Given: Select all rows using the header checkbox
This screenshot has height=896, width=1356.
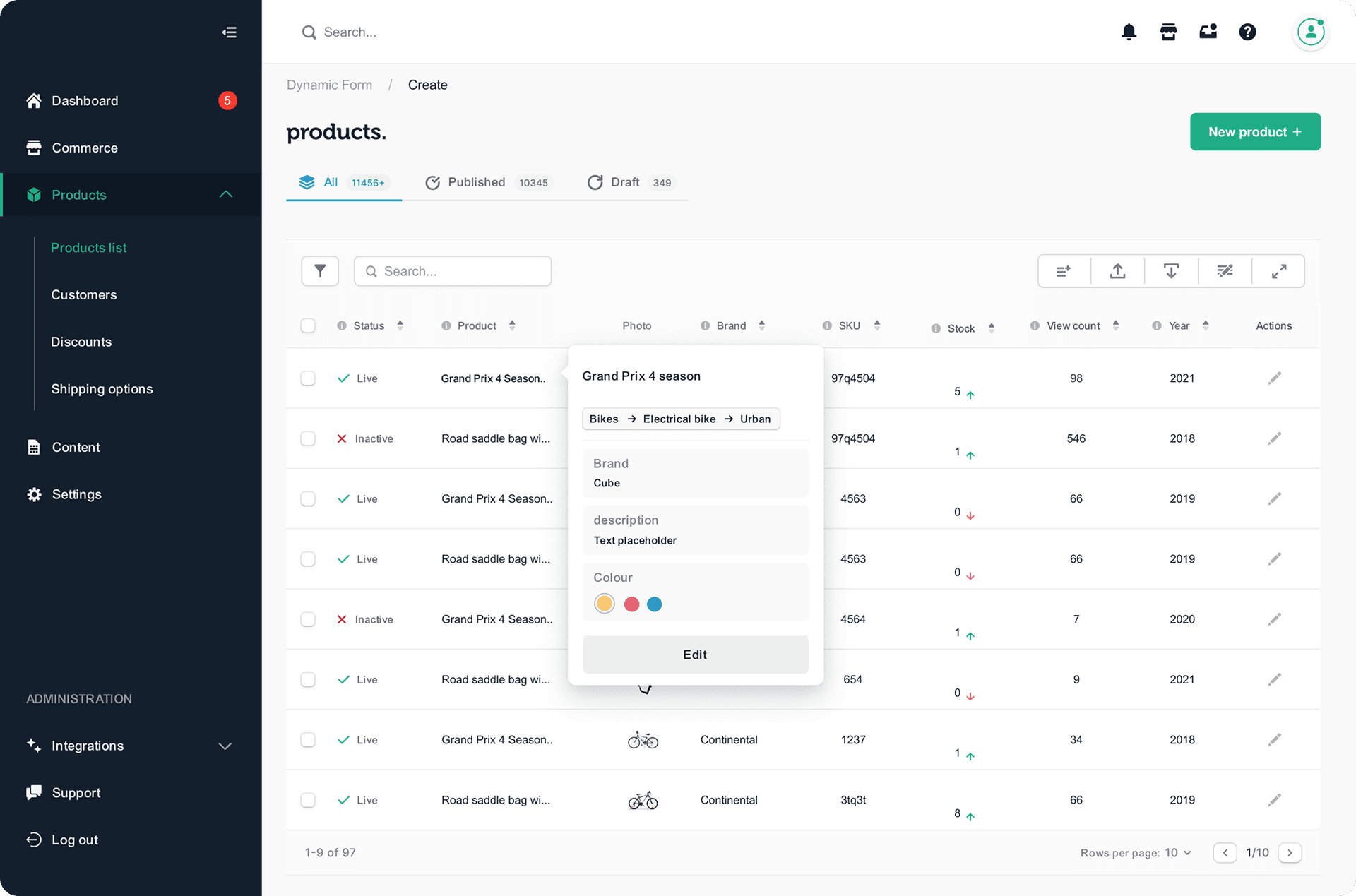Looking at the screenshot, I should pos(308,325).
